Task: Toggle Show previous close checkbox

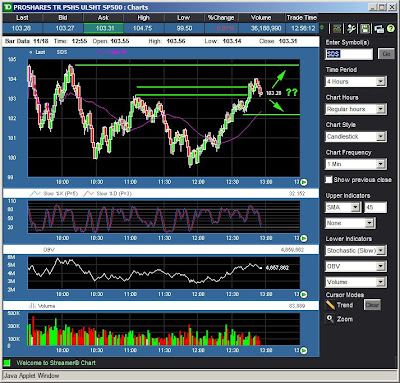Action: (329, 180)
